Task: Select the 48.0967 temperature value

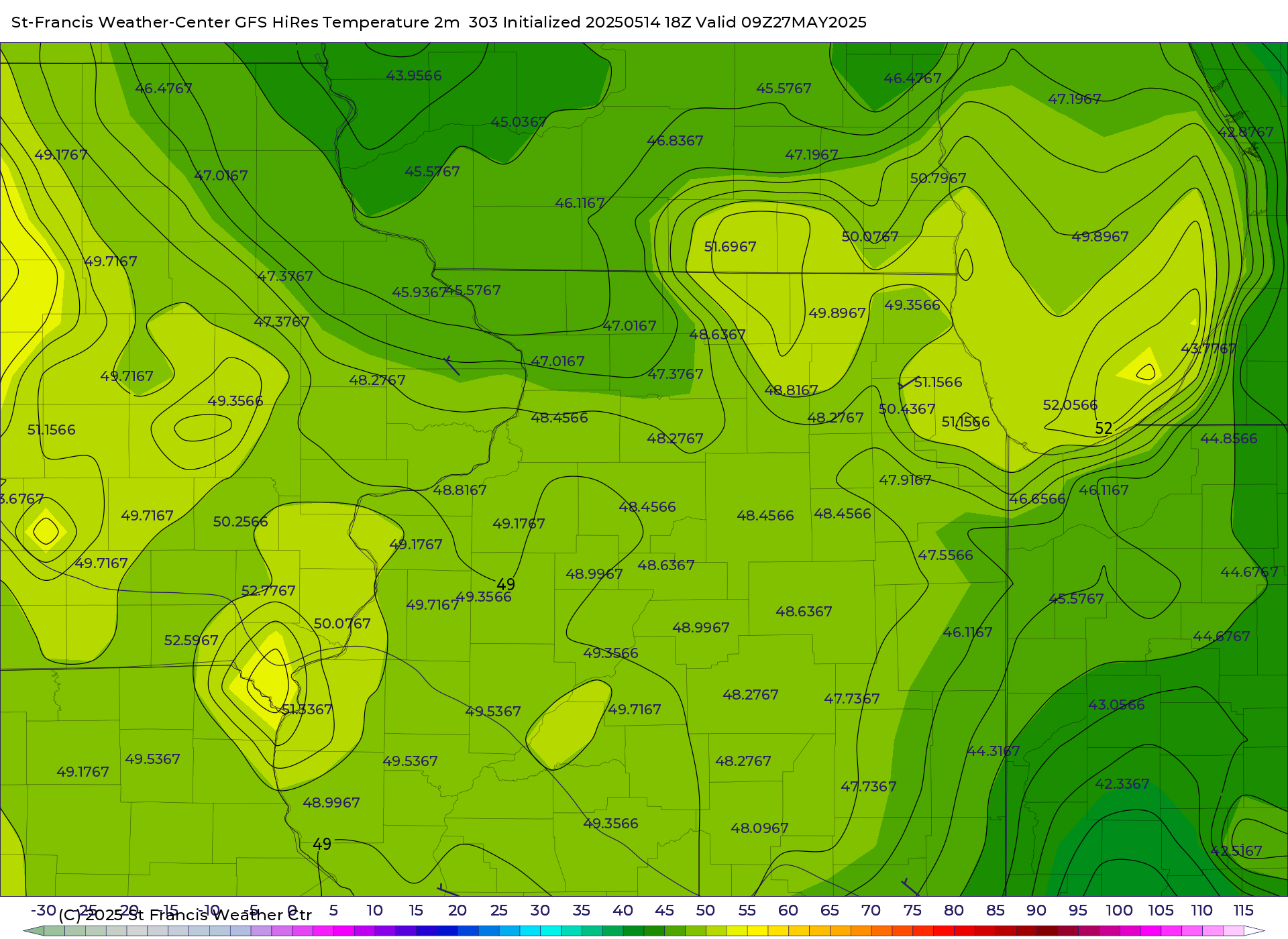Action: coord(759,828)
